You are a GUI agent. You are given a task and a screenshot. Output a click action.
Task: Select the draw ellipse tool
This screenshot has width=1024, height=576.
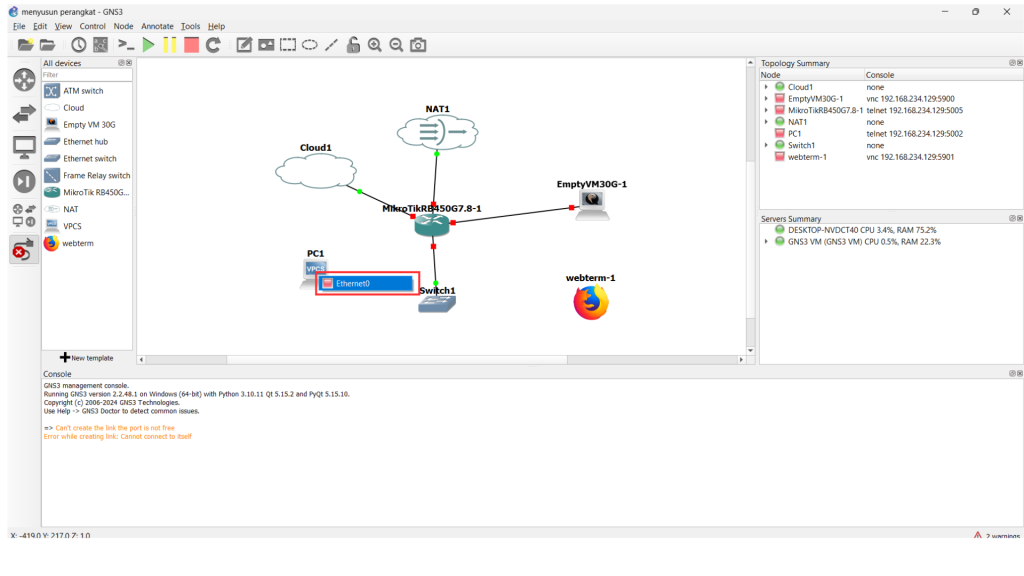click(x=310, y=45)
